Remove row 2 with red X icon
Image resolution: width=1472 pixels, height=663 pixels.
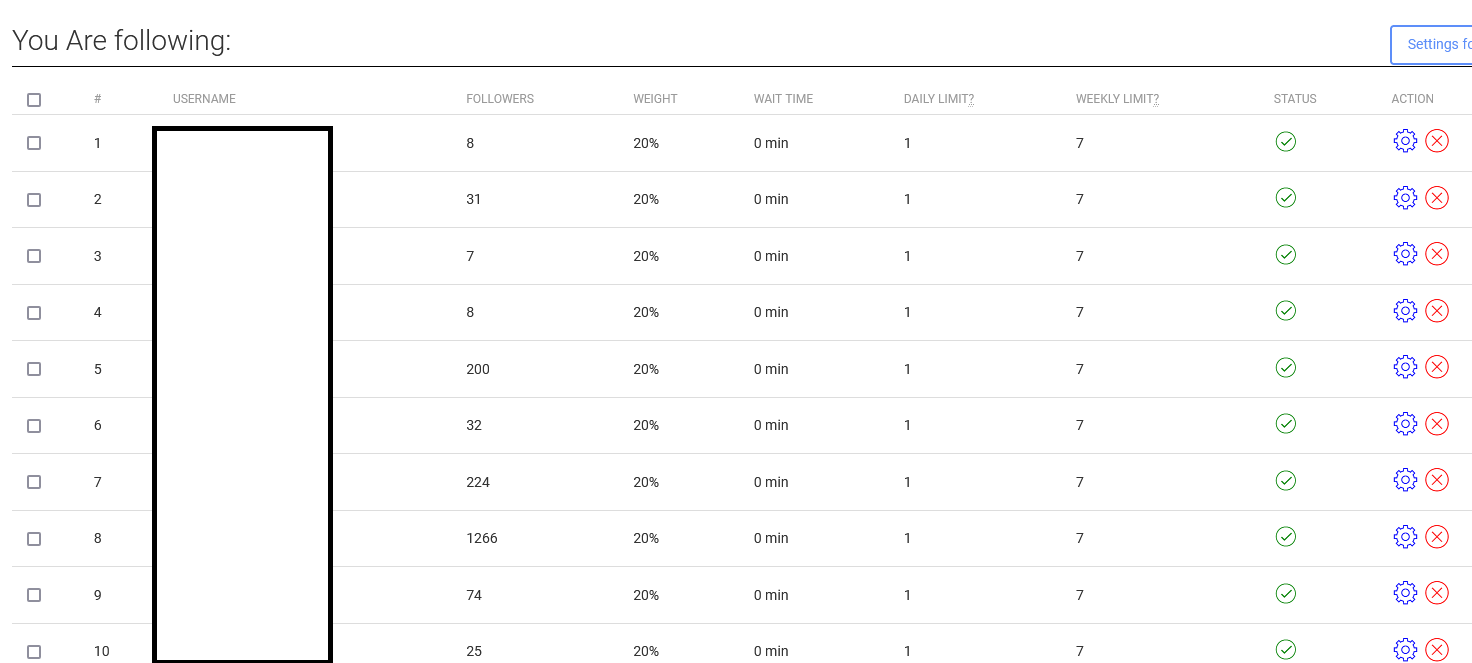coord(1437,198)
